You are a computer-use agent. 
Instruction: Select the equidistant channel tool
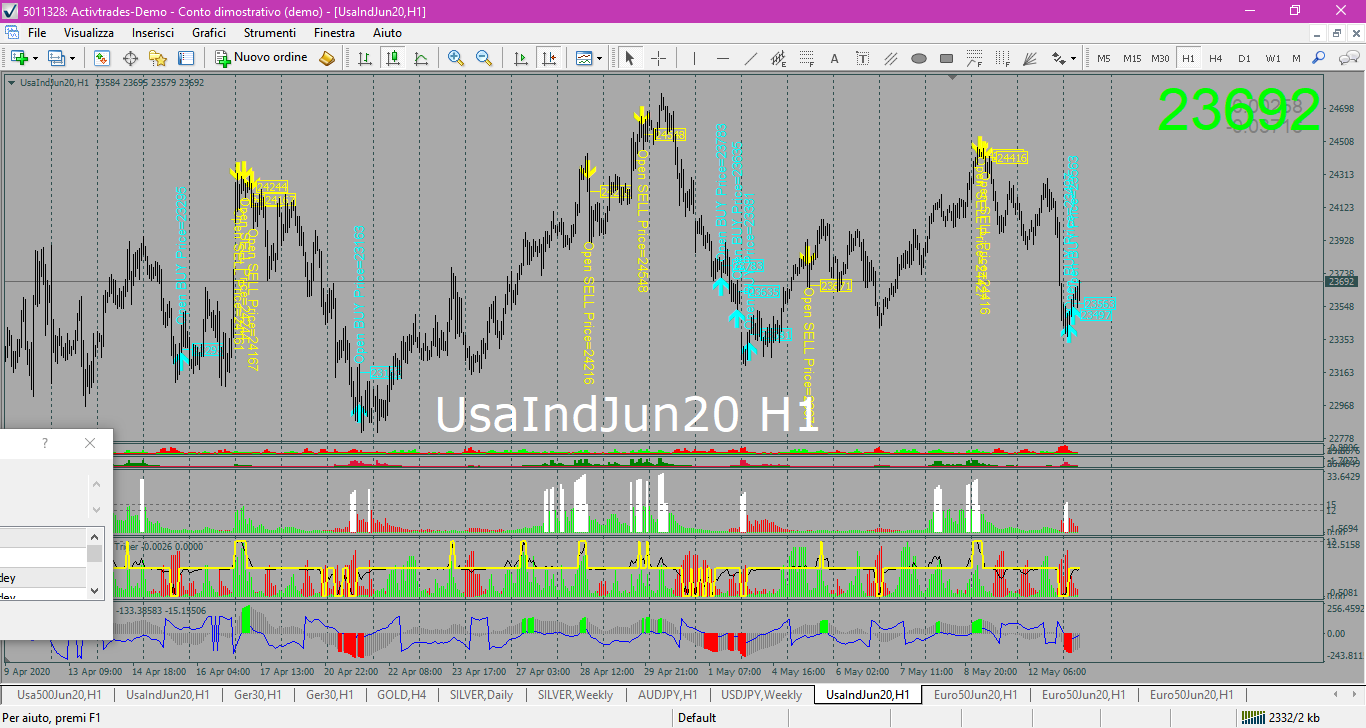click(779, 58)
